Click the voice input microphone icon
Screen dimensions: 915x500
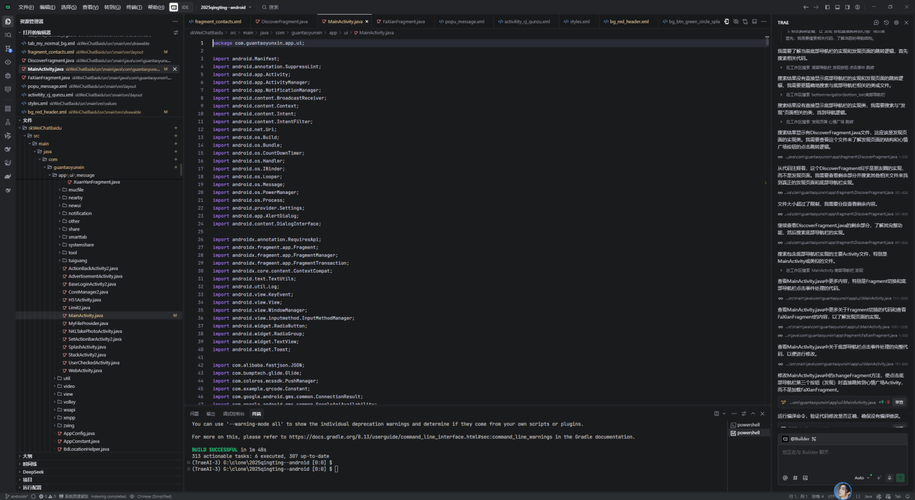[889, 478]
